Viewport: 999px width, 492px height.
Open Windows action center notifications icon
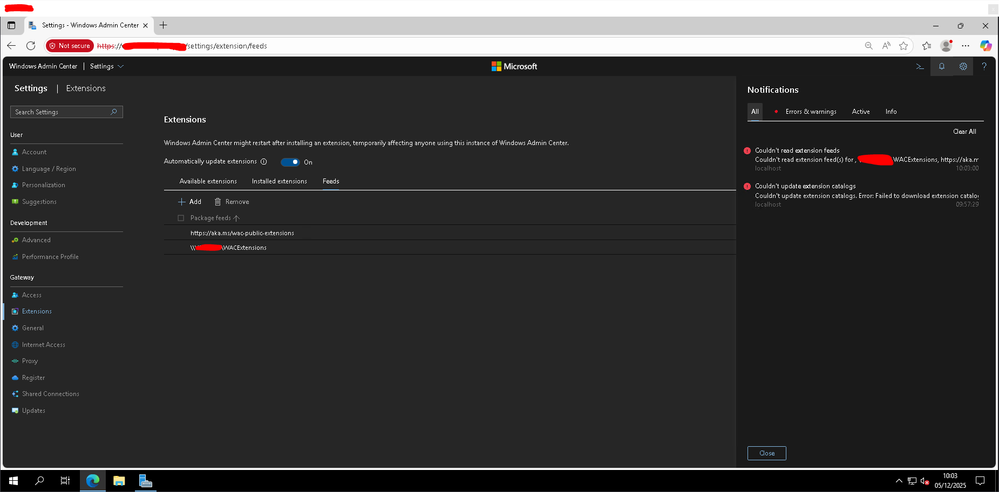980,481
